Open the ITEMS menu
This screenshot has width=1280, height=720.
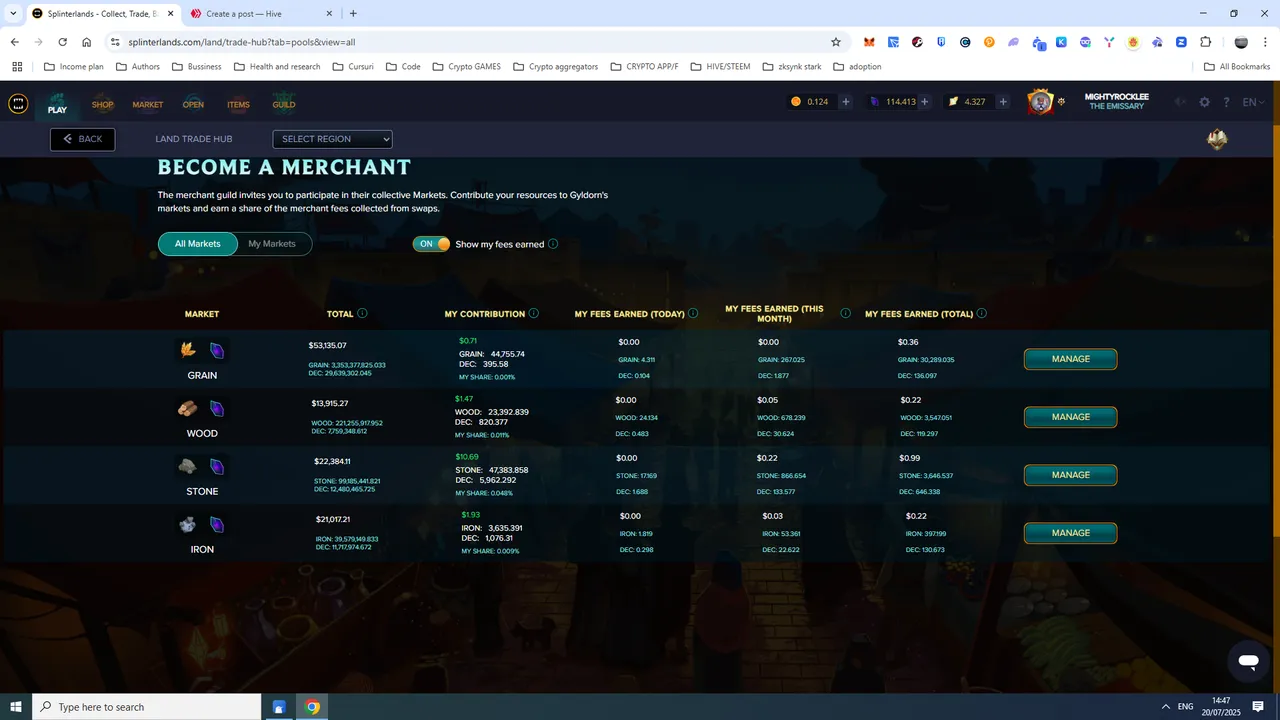(x=238, y=104)
